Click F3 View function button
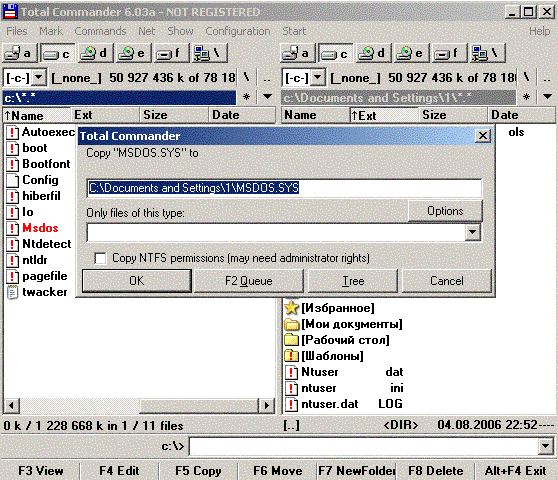Image resolution: width=558 pixels, height=480 pixels. (41, 471)
